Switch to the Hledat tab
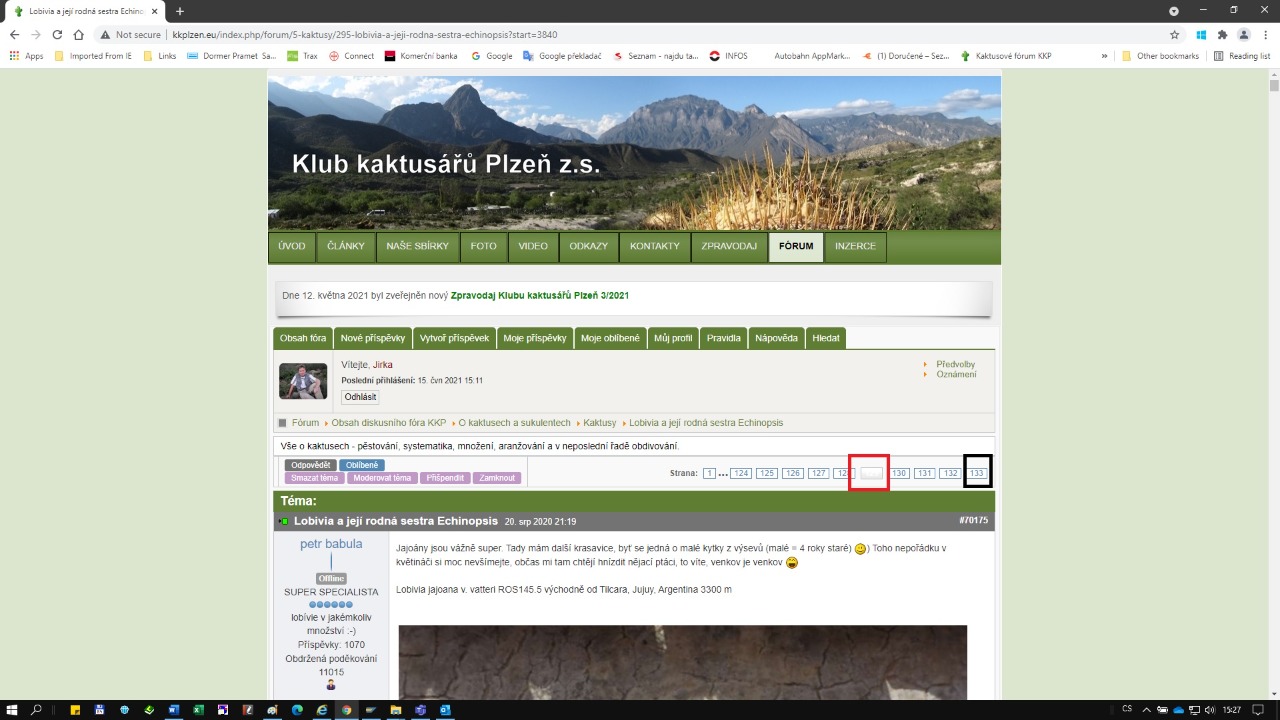The image size is (1280, 720). tap(826, 338)
